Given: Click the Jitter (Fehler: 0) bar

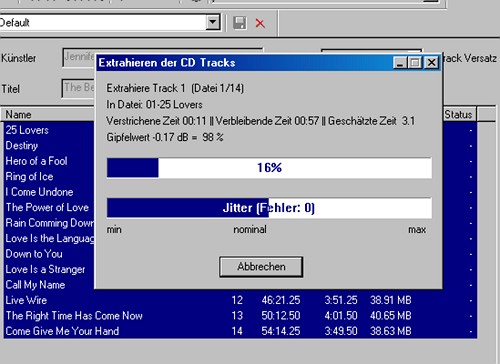Looking at the screenshot, I should (x=269, y=208).
